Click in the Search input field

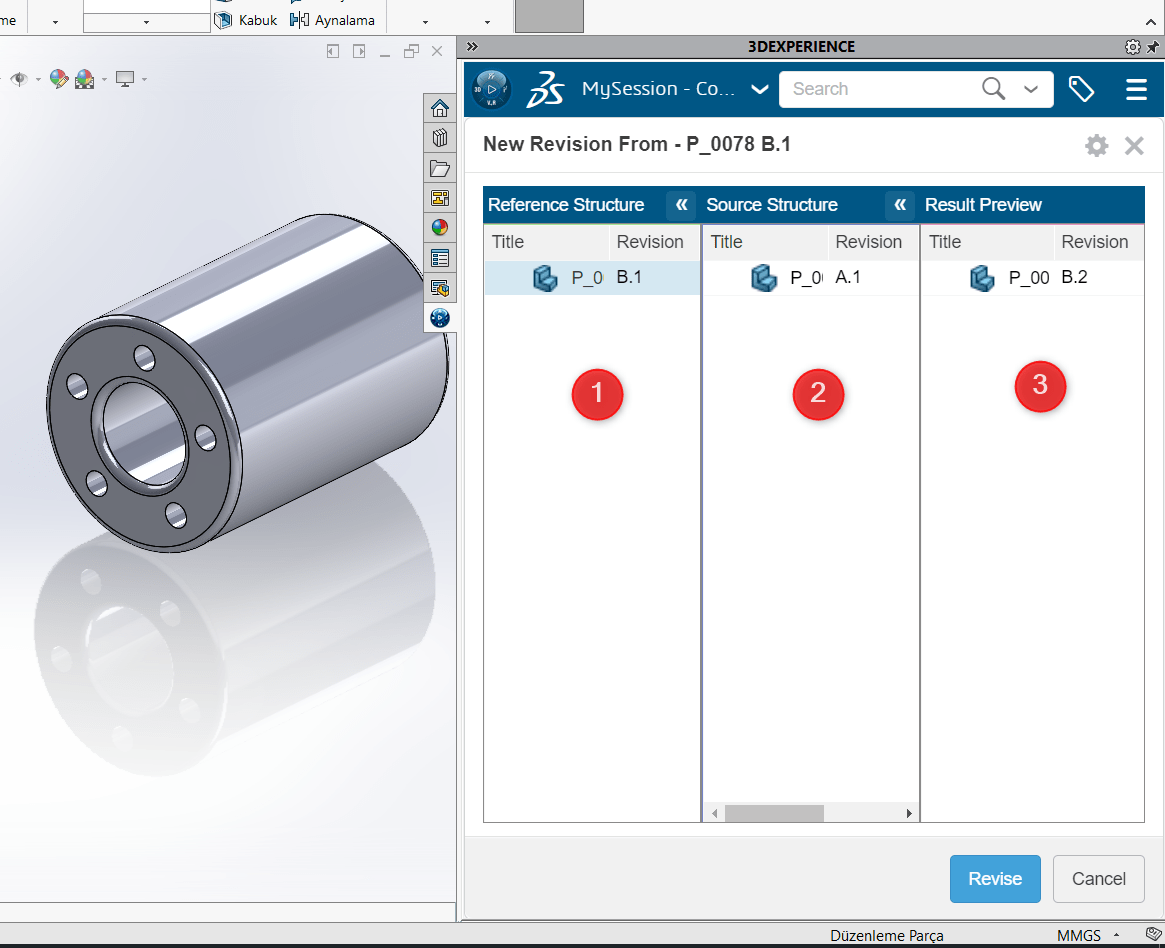coord(880,89)
